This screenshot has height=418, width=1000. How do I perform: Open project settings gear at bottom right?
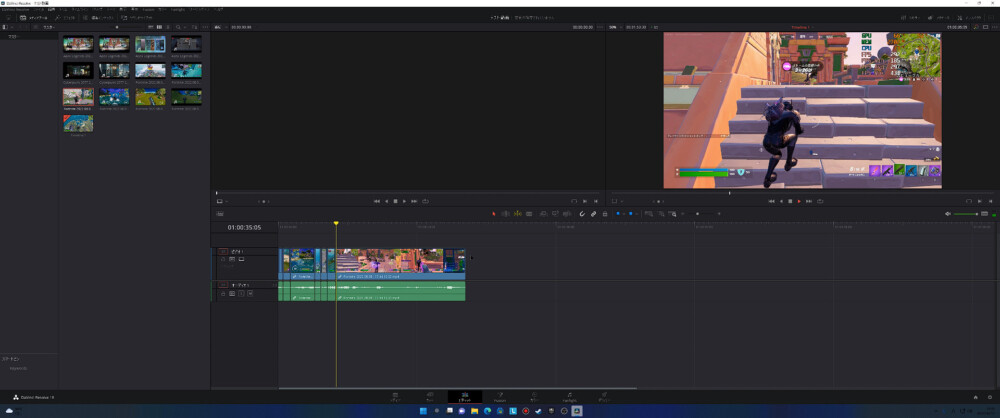(989, 397)
